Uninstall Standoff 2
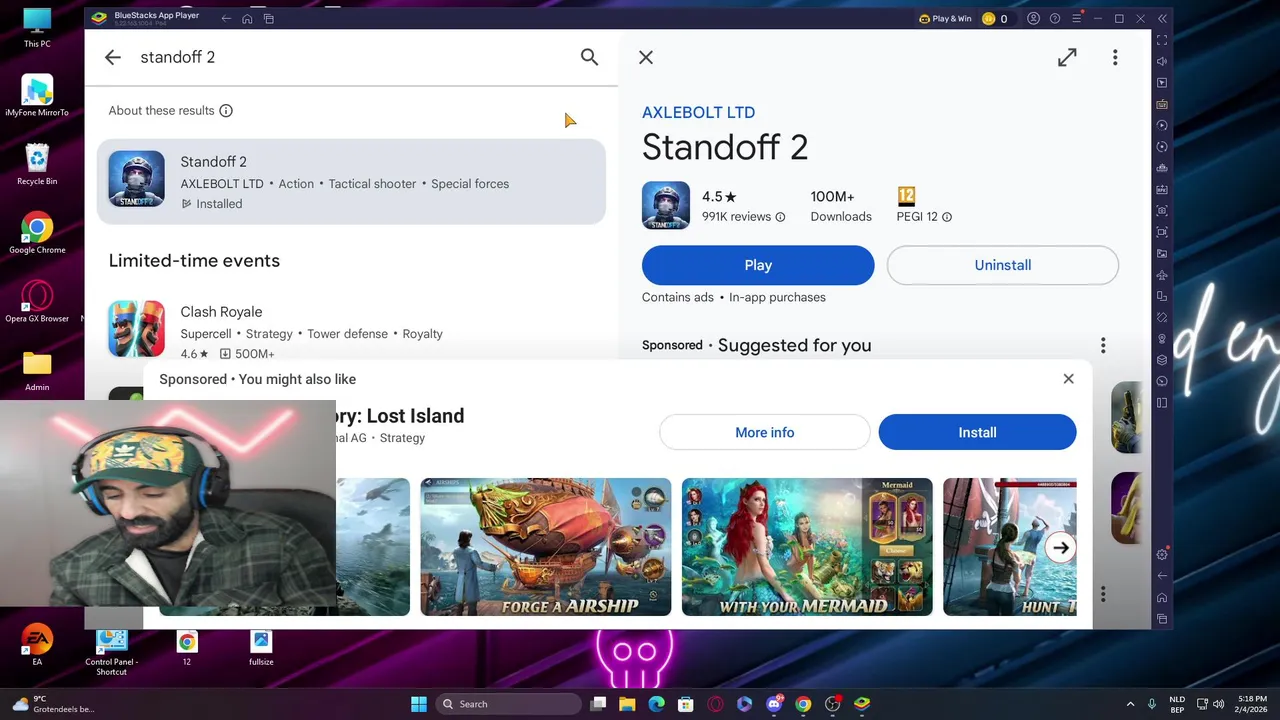 pos(1002,265)
